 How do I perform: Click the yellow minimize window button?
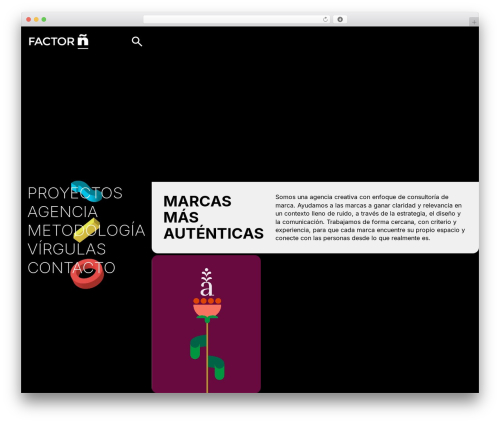[36, 19]
